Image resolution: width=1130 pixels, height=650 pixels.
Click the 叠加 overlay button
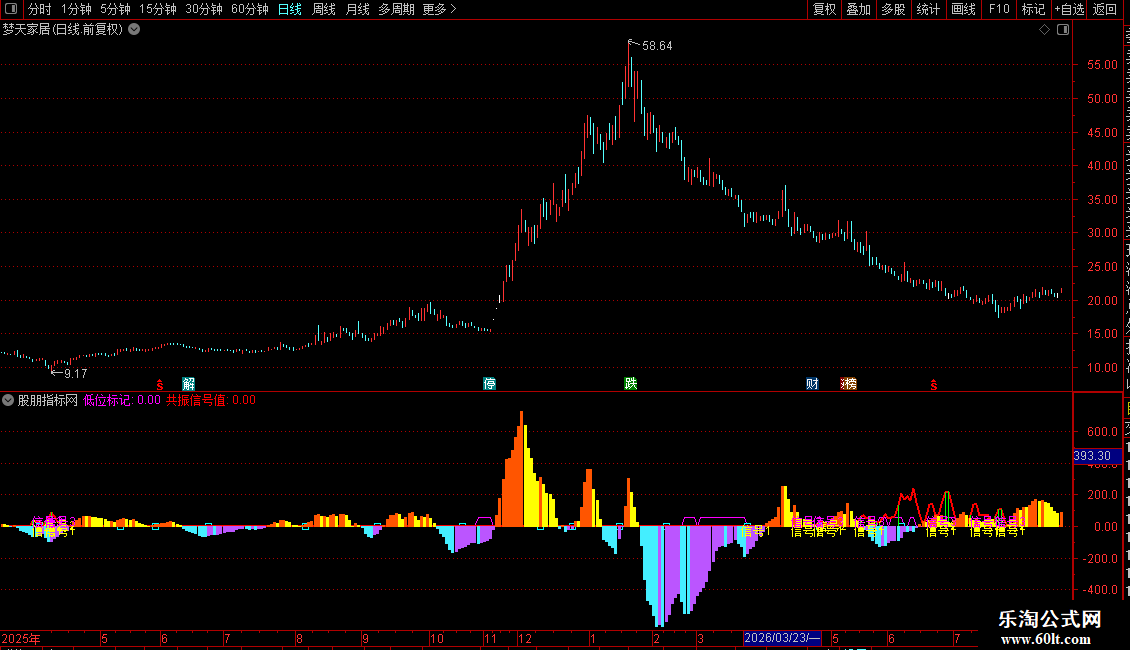coord(858,9)
